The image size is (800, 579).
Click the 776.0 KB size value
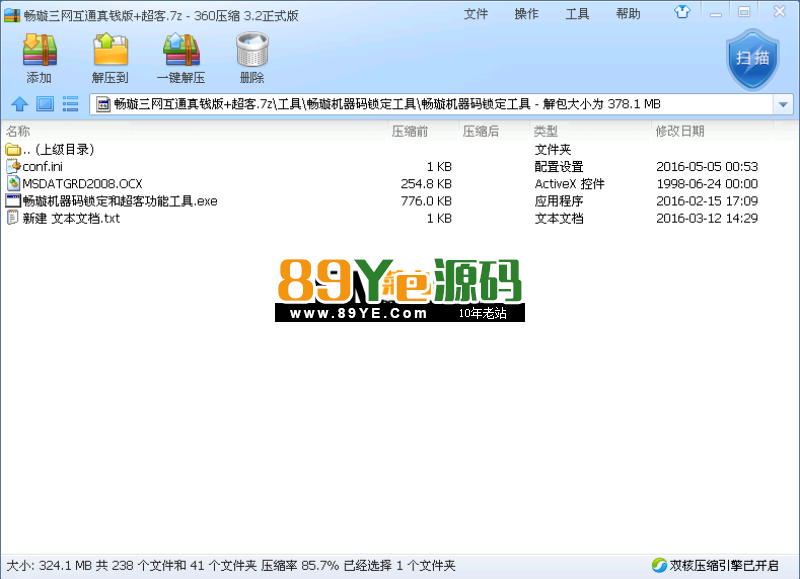[x=426, y=201]
